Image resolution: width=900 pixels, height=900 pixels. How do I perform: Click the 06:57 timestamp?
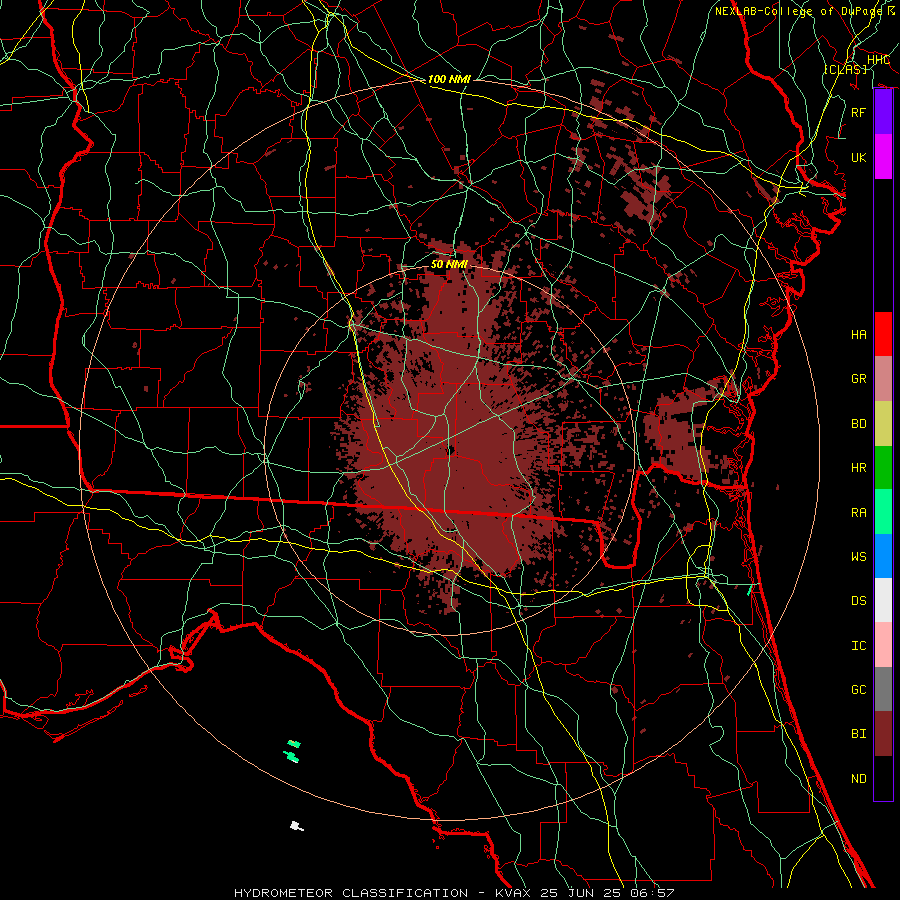[655, 893]
